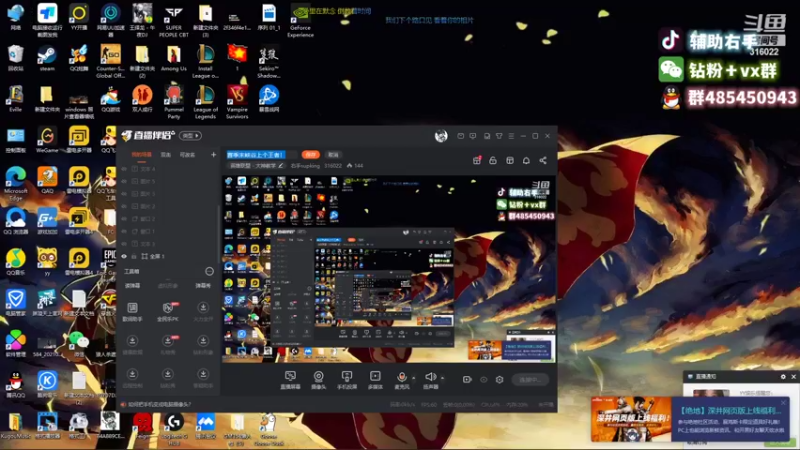Open the mode switch pill beside the logo
The image size is (800, 450).
click(190, 136)
